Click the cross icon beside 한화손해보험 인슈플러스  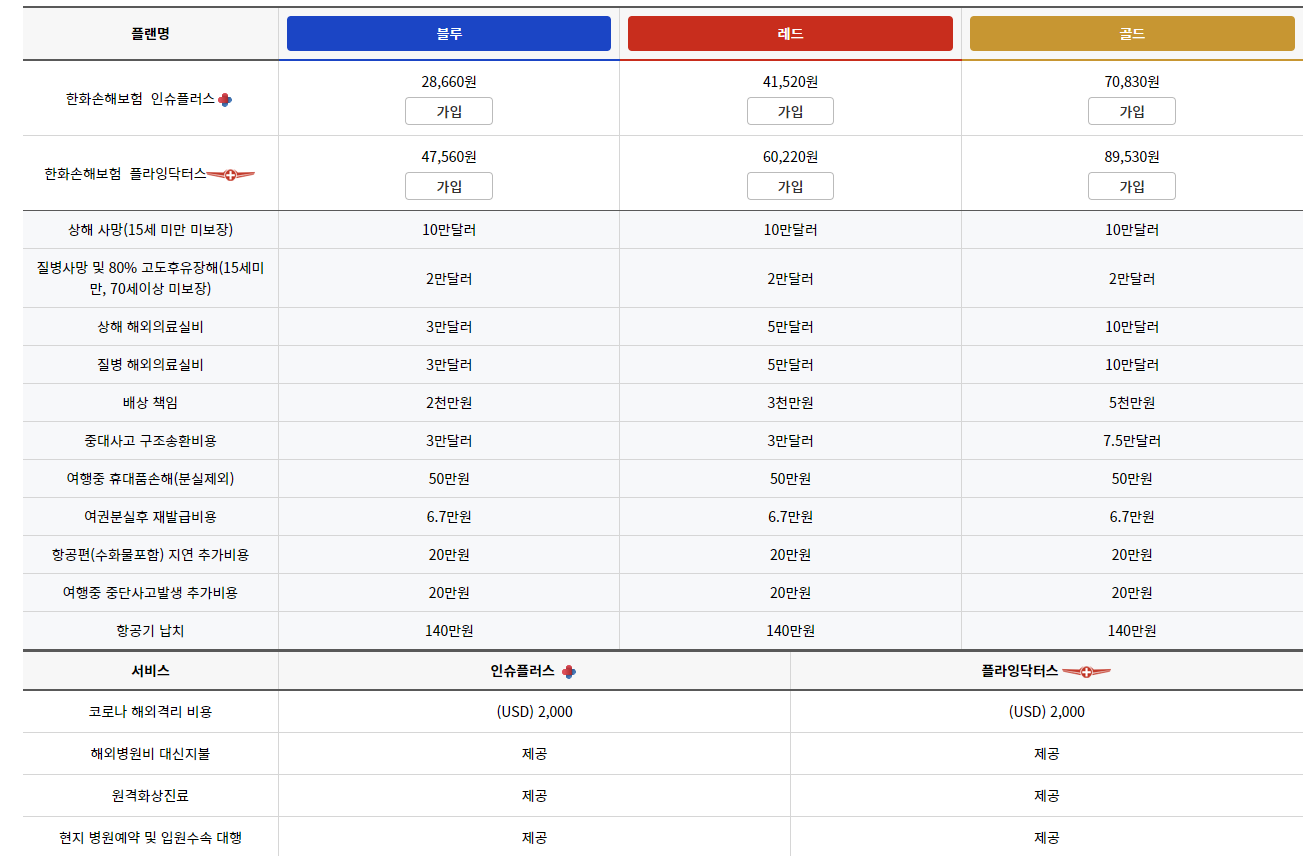[x=225, y=99]
